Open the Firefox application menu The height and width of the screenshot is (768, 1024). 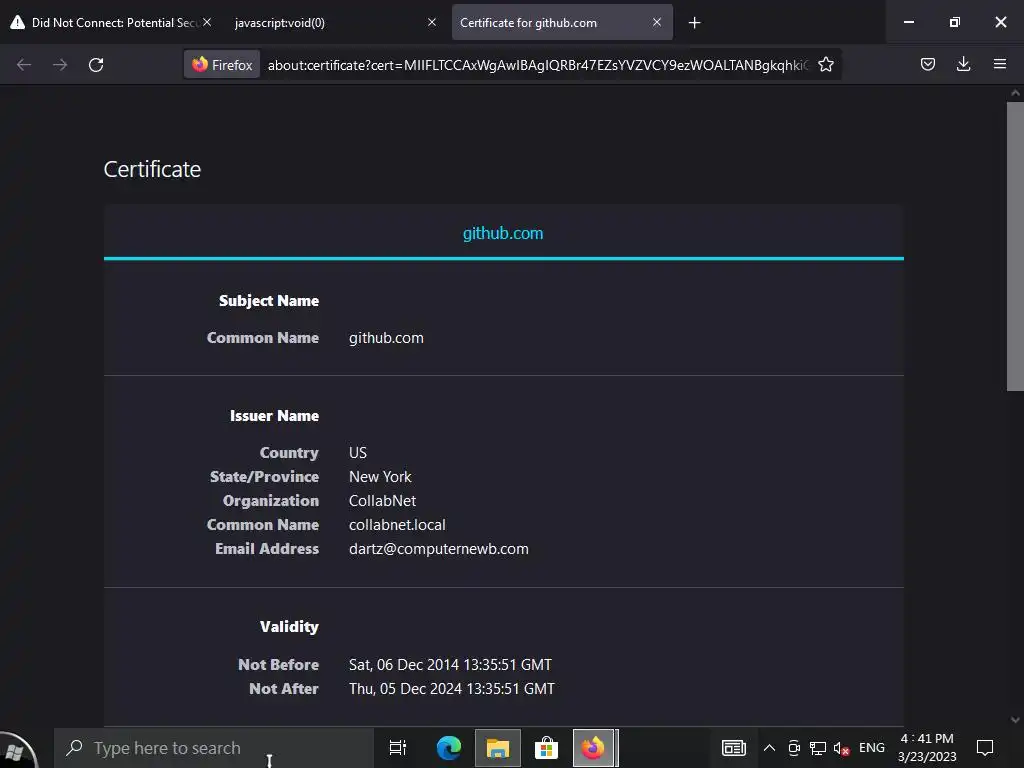999,65
